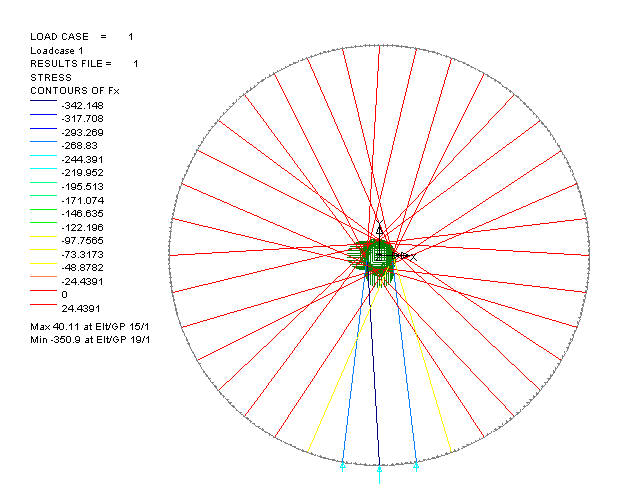Click the left cyan support arrow at rim bottom
The height and width of the screenshot is (500, 630).
coord(342,466)
